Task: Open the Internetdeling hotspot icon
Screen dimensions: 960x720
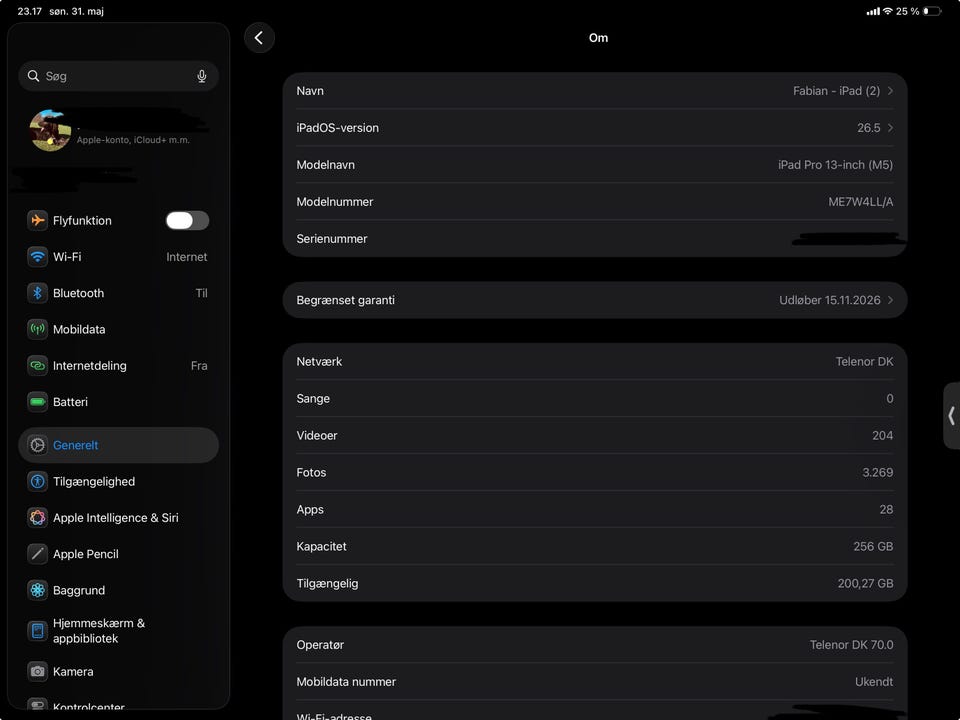Action: click(37, 366)
